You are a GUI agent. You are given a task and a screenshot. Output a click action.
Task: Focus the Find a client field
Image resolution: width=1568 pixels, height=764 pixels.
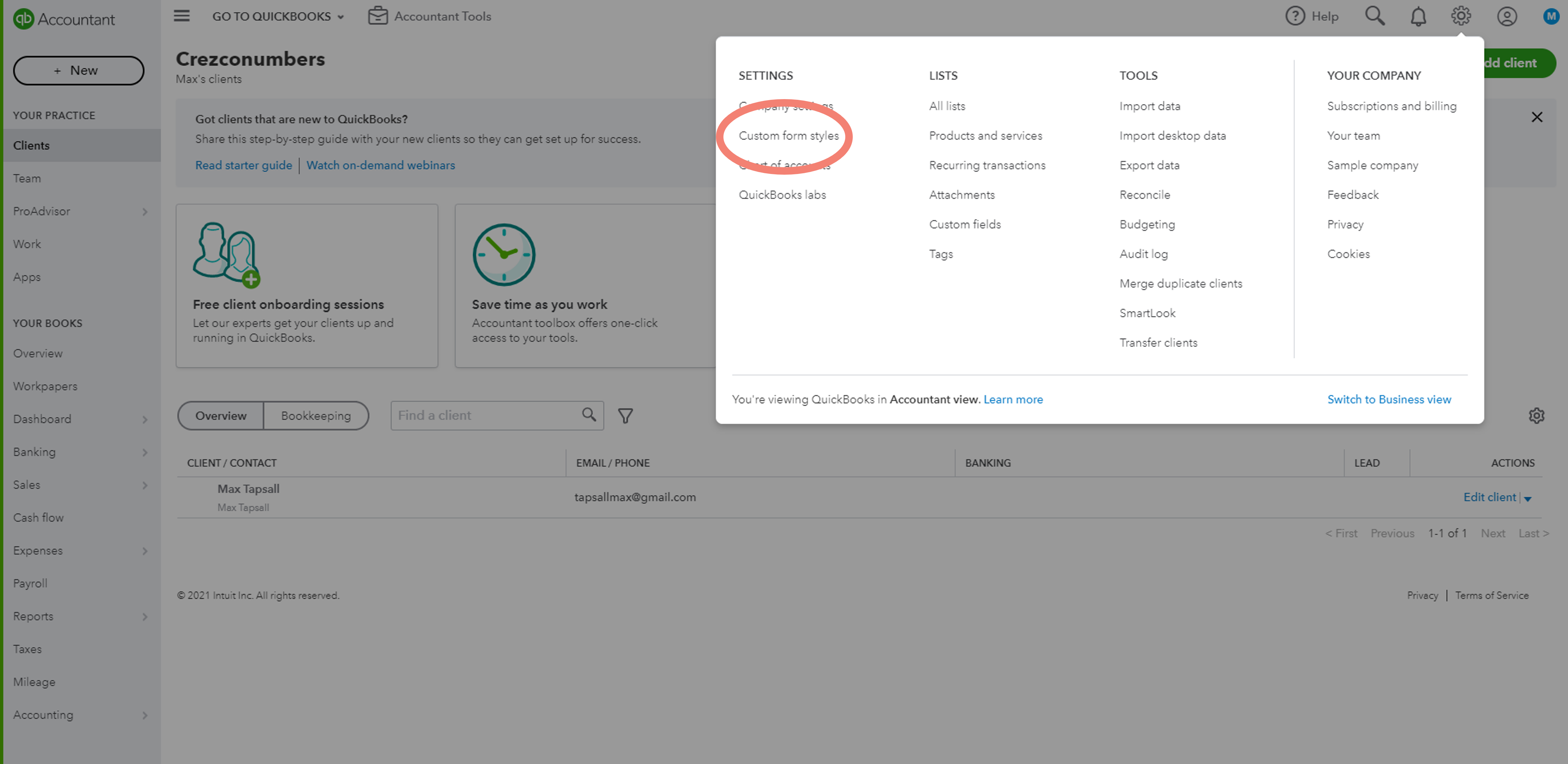pos(497,416)
